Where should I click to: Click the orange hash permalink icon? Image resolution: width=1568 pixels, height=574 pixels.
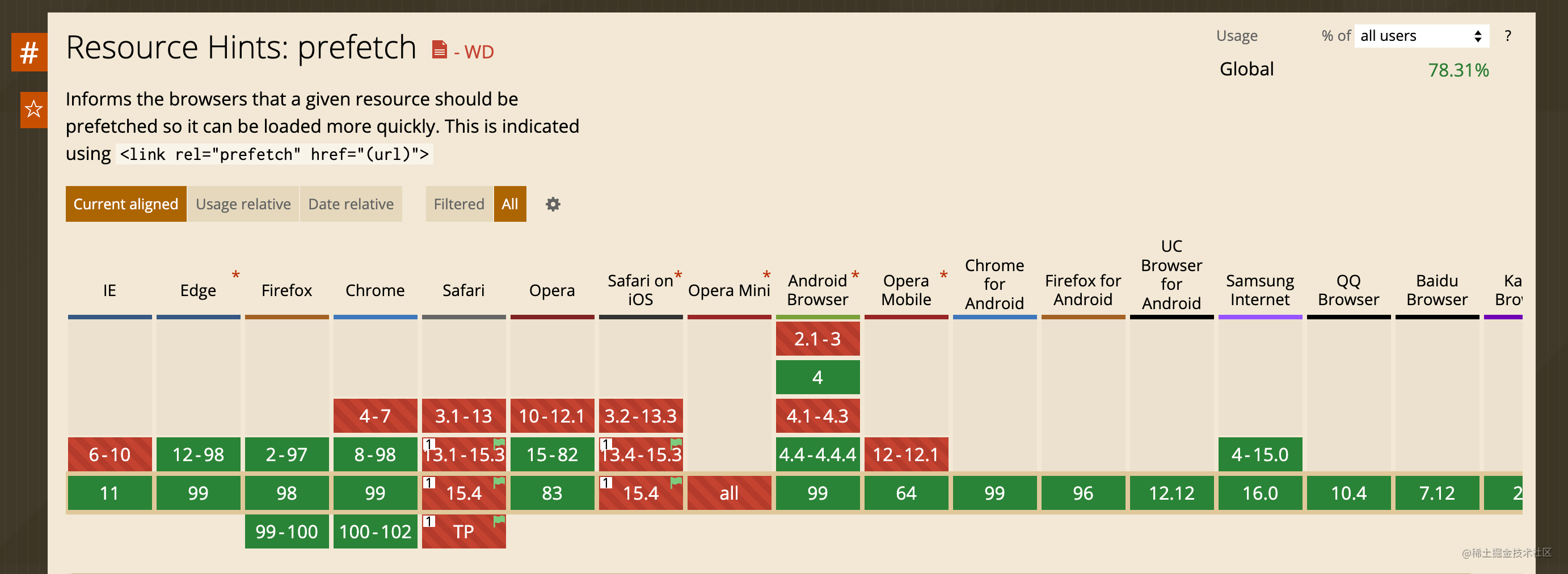click(28, 52)
